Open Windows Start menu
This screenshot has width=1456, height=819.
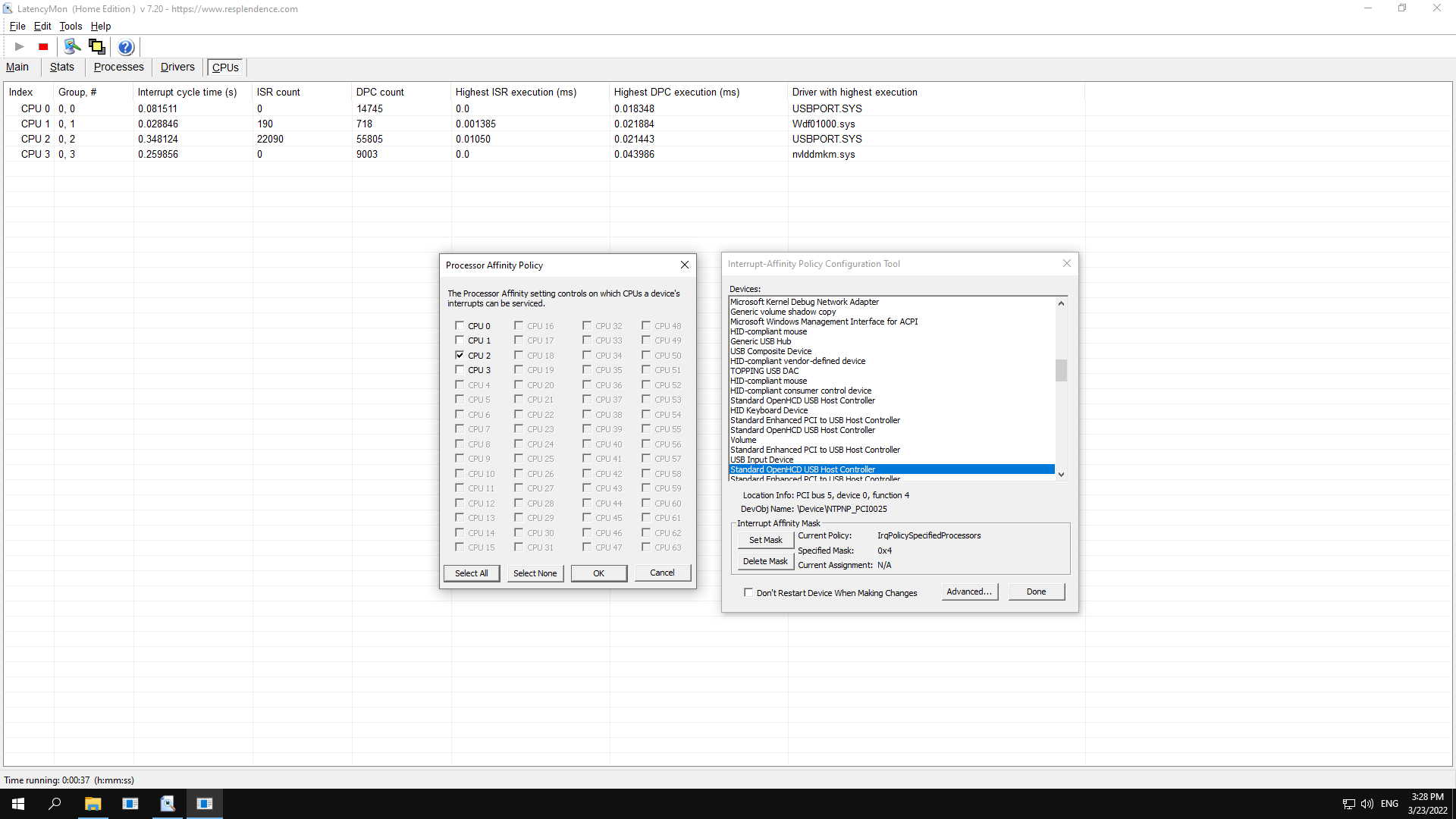pyautogui.click(x=18, y=804)
